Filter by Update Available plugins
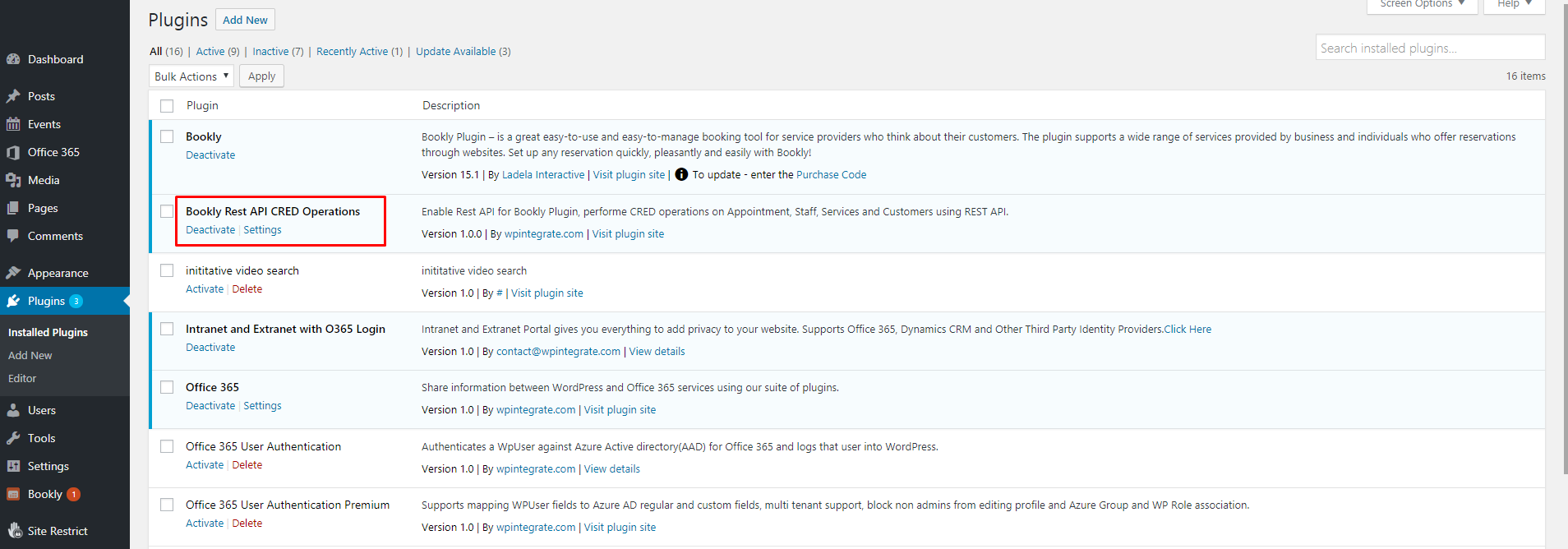Image resolution: width=1568 pixels, height=549 pixels. (x=463, y=51)
